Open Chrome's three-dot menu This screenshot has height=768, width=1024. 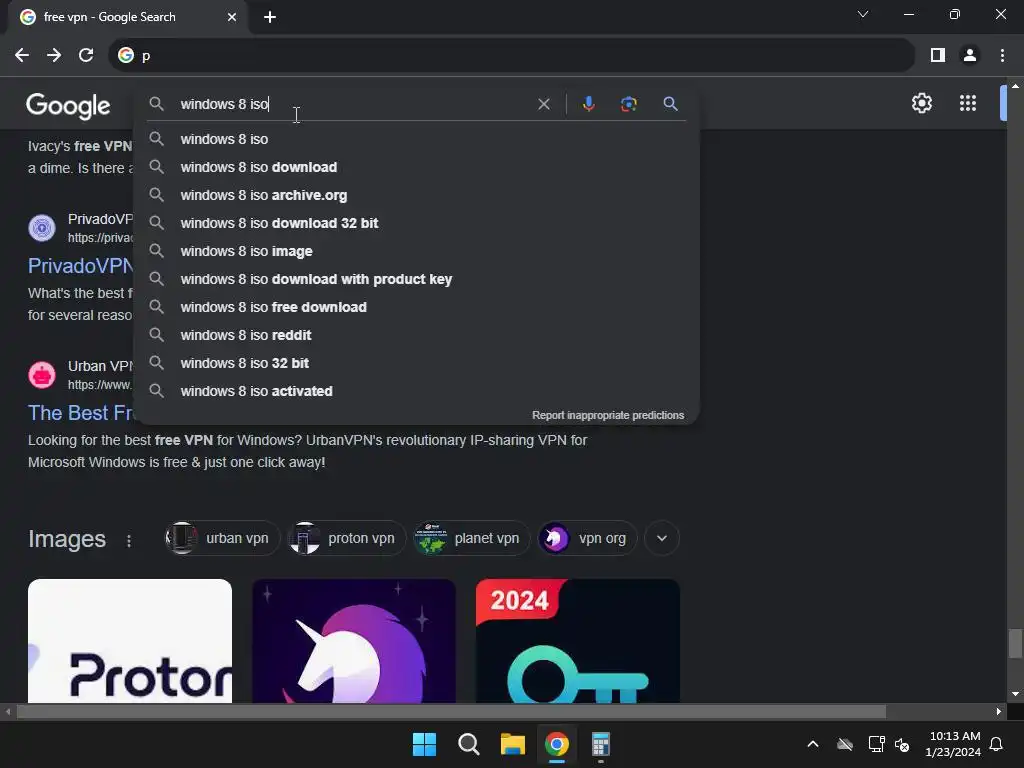[1002, 56]
